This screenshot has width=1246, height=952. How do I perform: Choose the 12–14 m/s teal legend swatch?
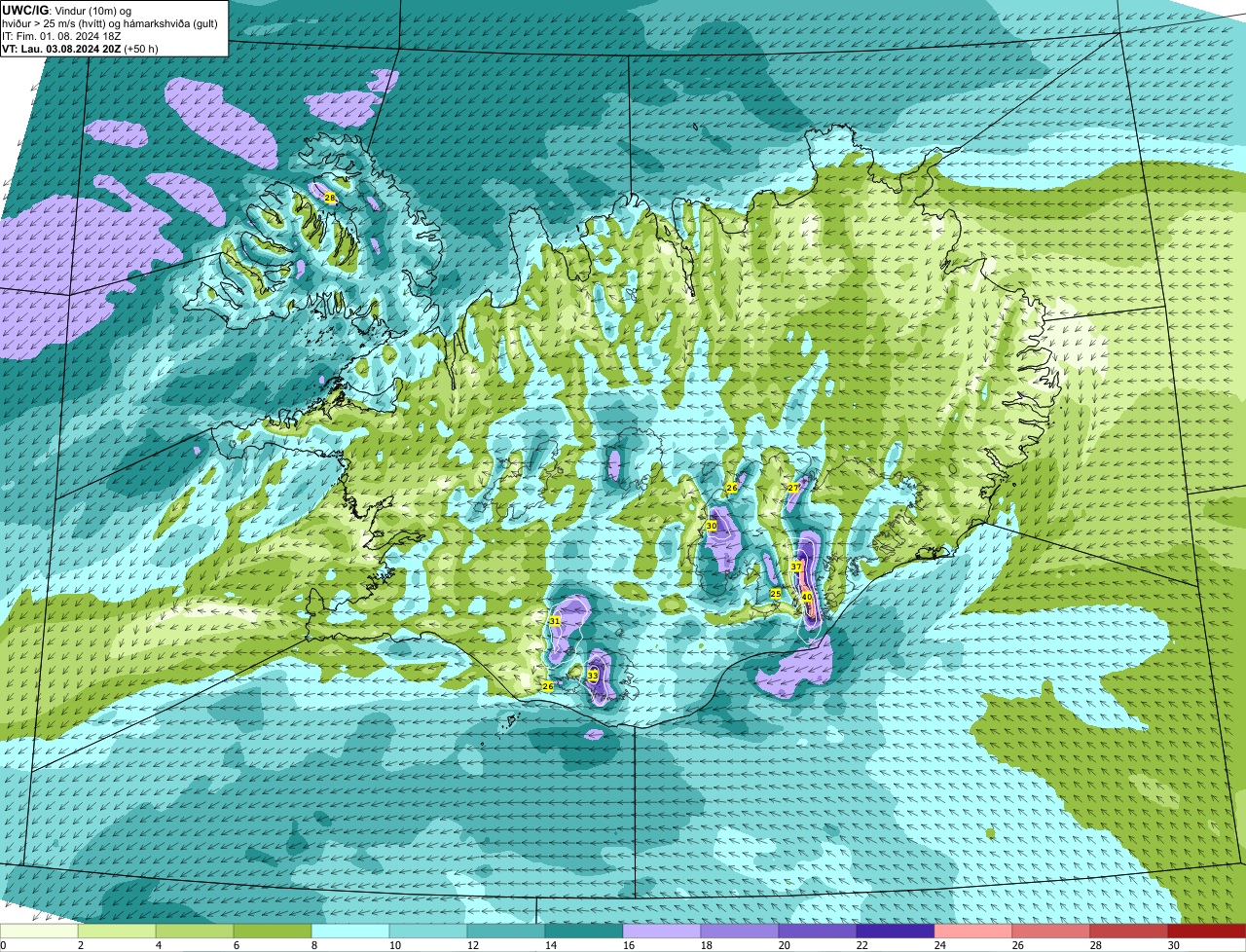[x=506, y=932]
